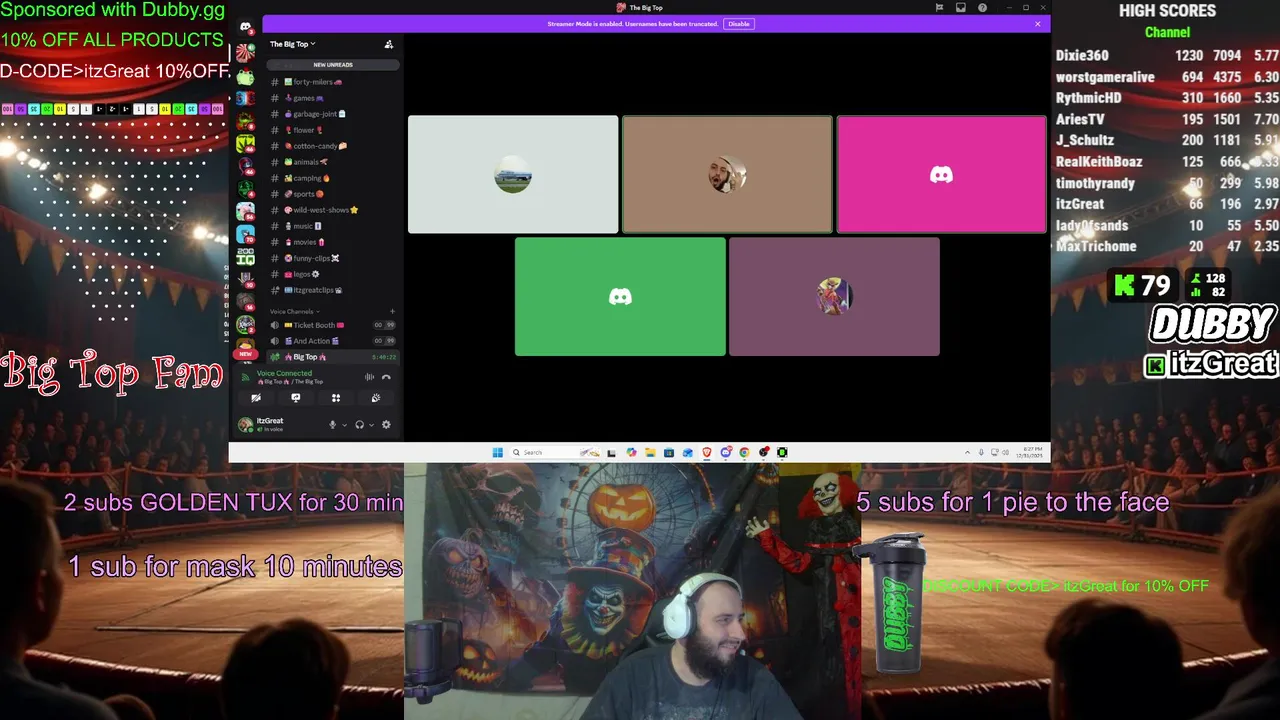Open Discord help icon in title bar
Image resolution: width=1280 pixels, height=720 pixels.
tap(983, 8)
